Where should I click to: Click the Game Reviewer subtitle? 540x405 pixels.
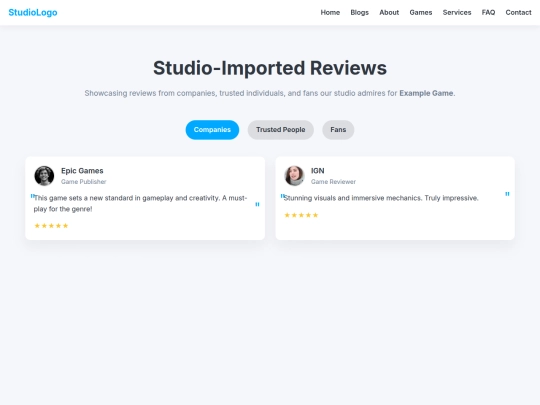(333, 181)
